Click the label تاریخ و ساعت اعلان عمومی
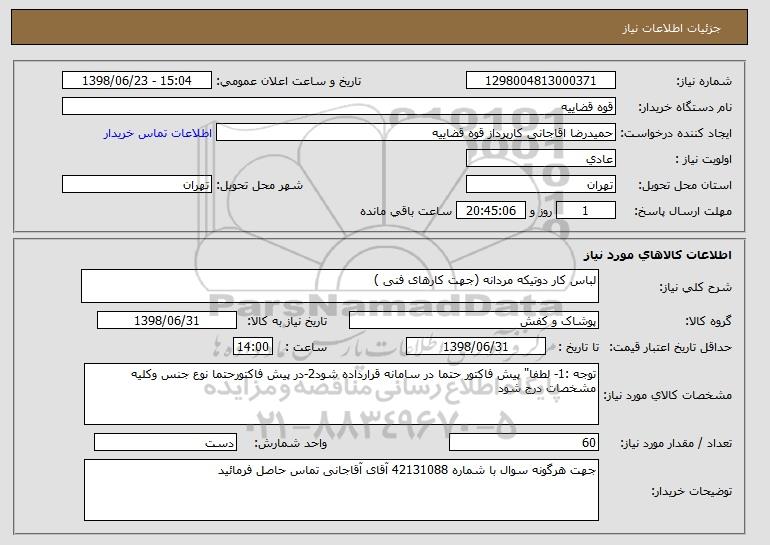The image size is (770, 545). 289,81
